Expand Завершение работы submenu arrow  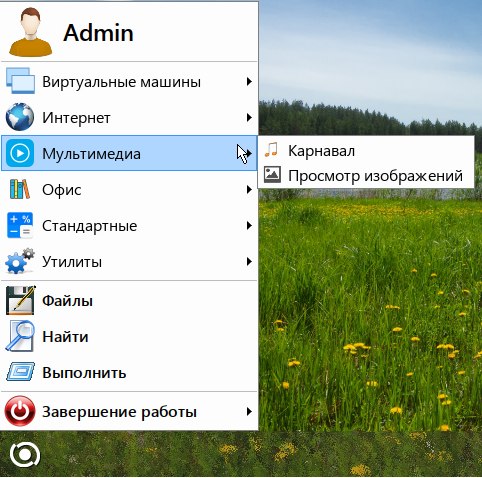pos(249,412)
